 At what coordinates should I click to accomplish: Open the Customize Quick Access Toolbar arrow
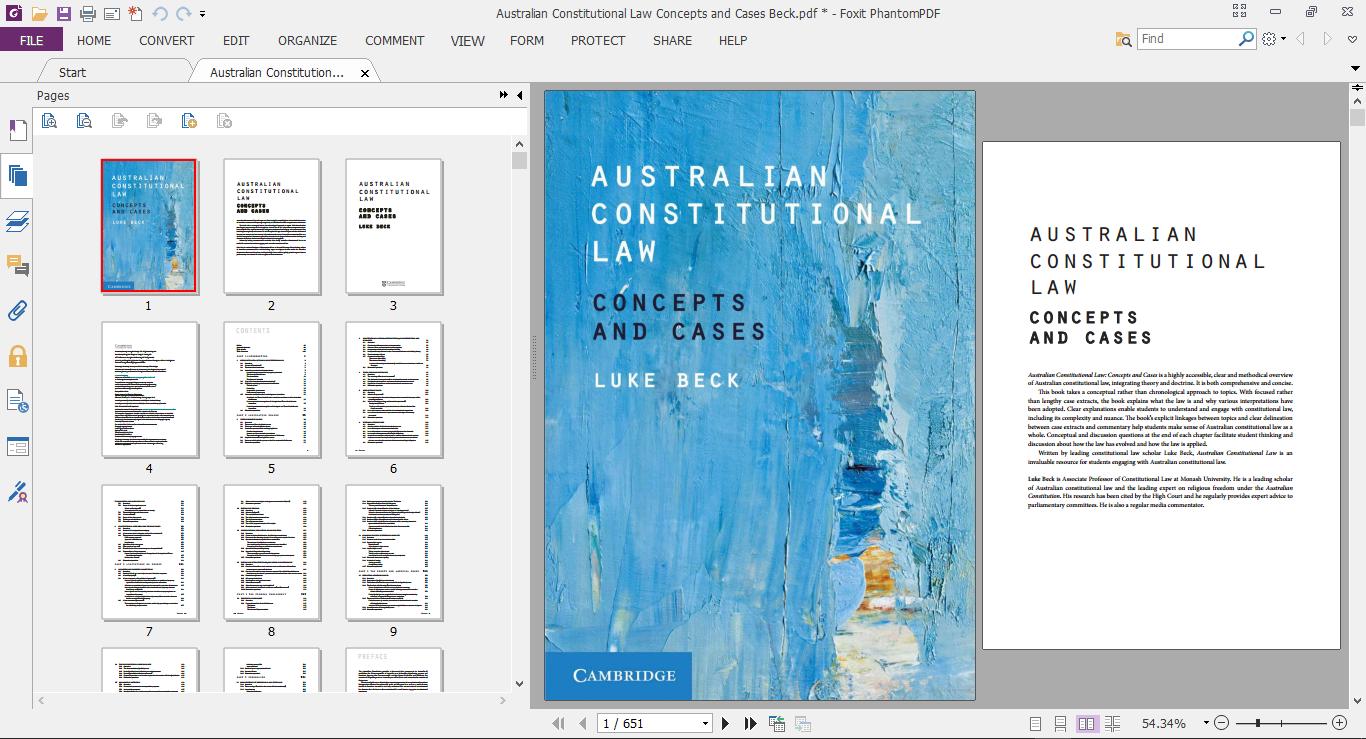203,14
